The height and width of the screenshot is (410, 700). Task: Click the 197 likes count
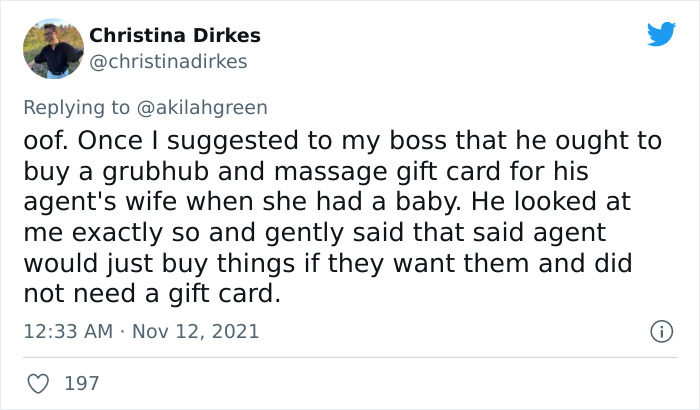point(83,382)
